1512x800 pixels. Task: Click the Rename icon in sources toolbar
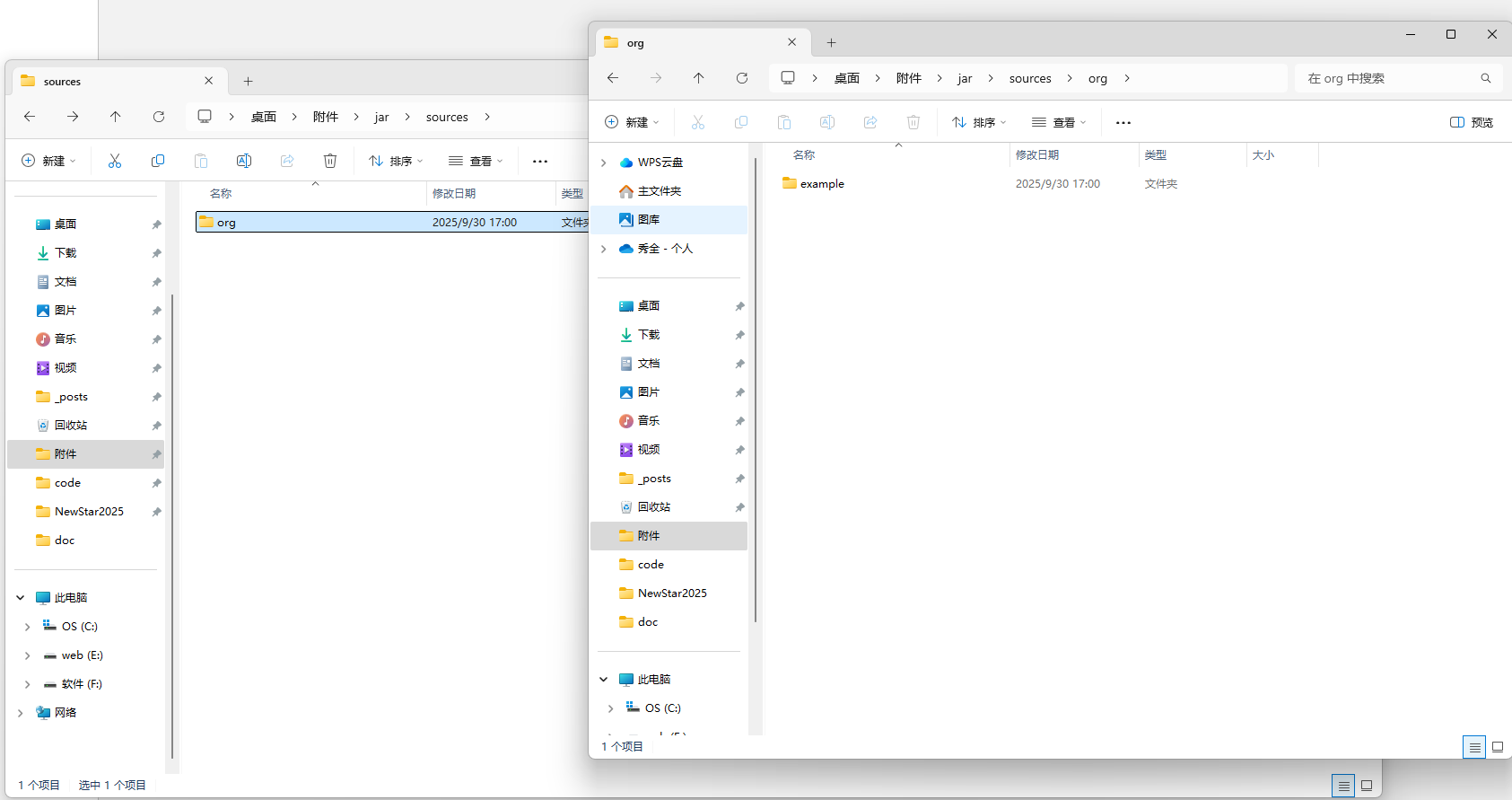click(244, 161)
